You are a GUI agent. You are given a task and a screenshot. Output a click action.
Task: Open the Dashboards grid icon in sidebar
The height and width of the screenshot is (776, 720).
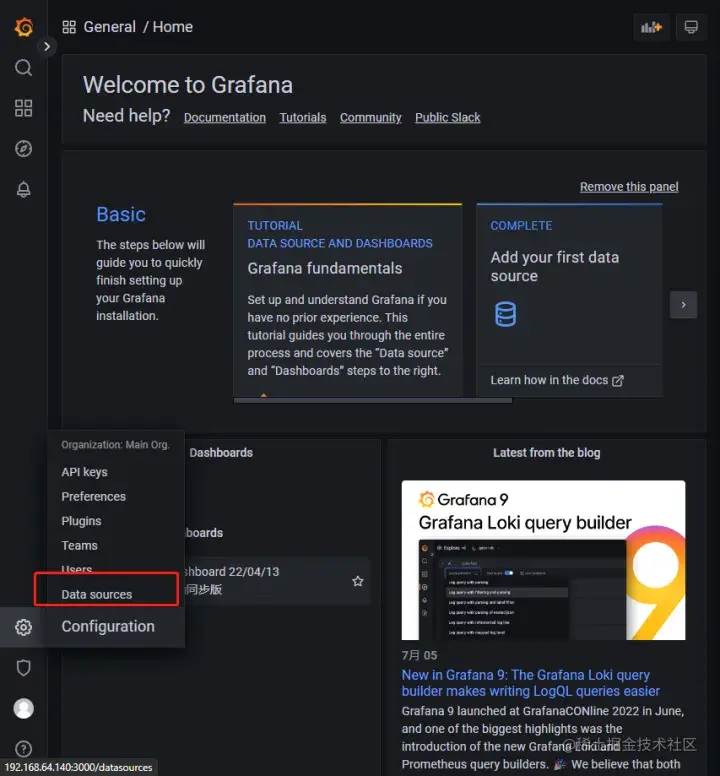[23, 108]
